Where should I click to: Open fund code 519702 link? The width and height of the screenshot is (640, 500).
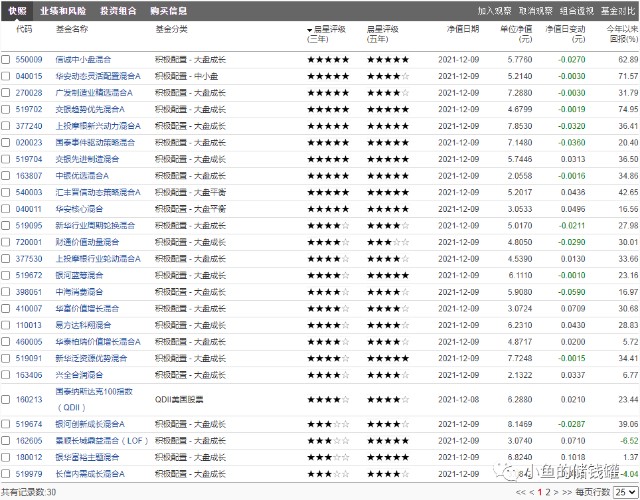tap(29, 109)
